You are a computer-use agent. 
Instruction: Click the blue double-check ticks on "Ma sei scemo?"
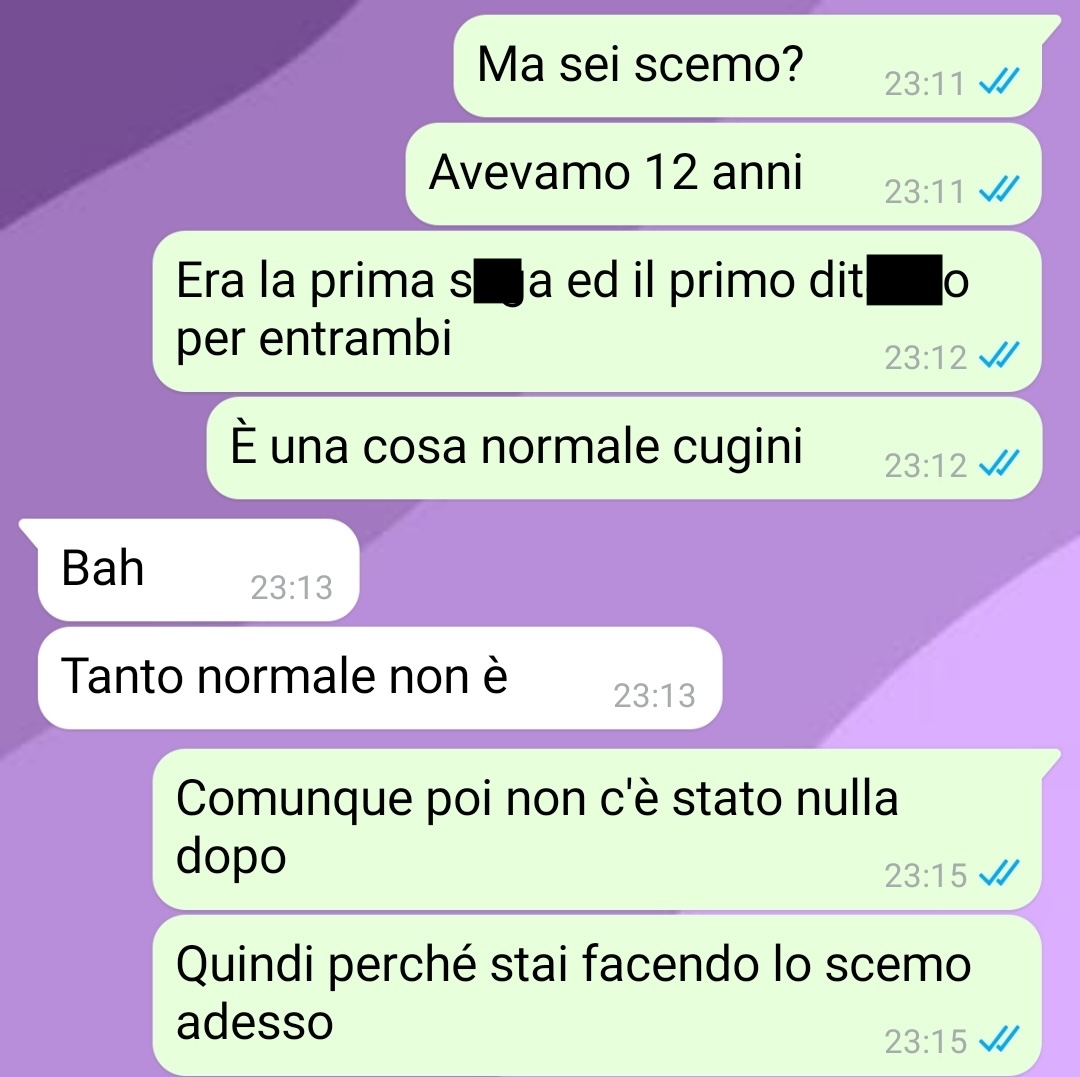pos(999,82)
